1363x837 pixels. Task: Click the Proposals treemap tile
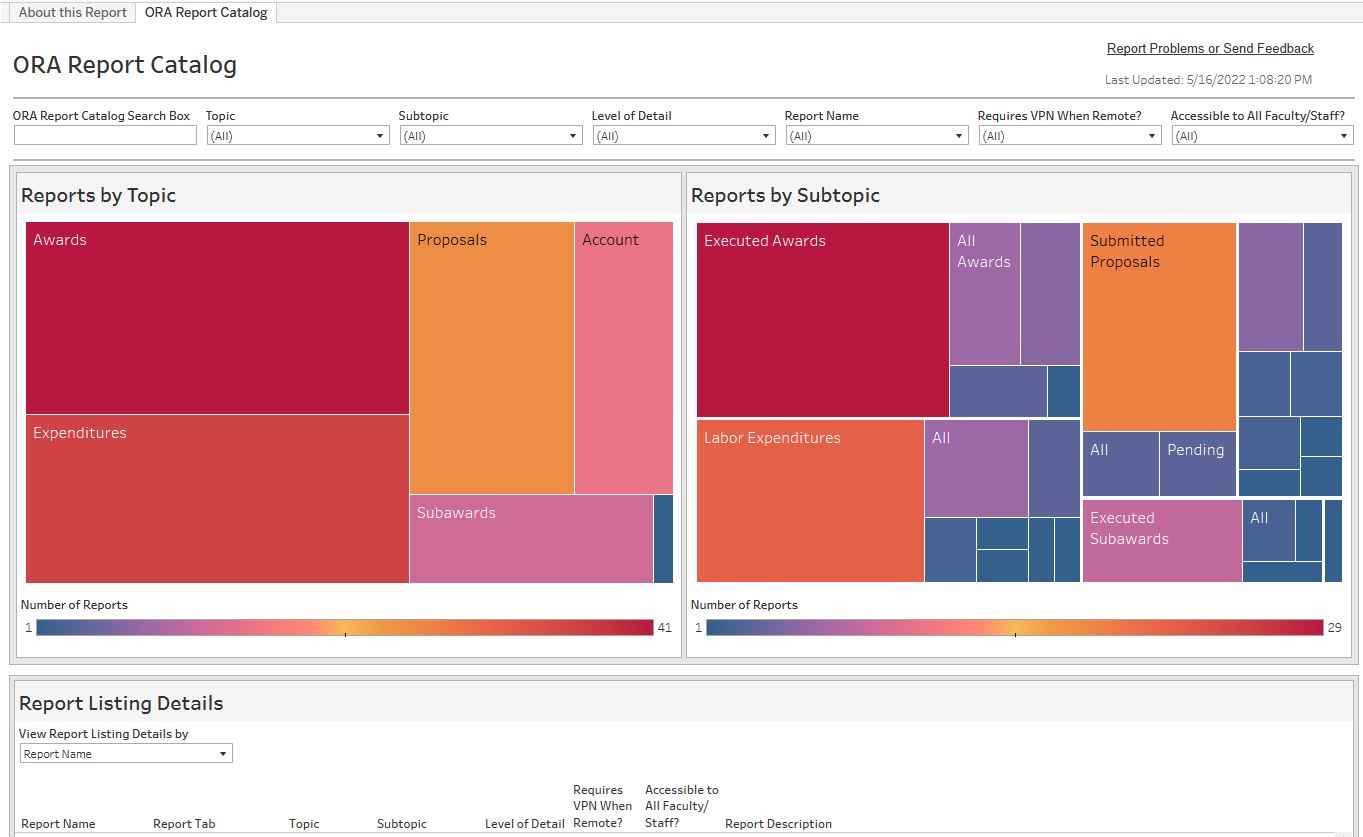coord(492,358)
